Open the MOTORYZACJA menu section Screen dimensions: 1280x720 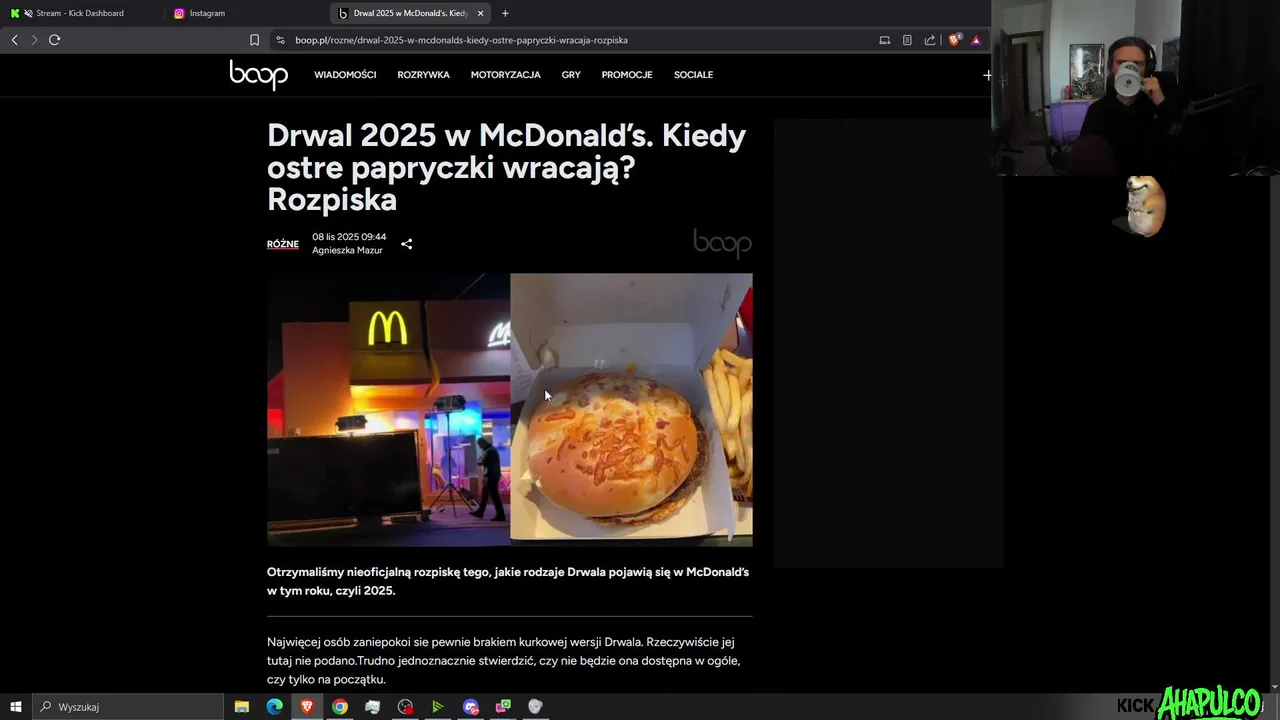pos(505,75)
